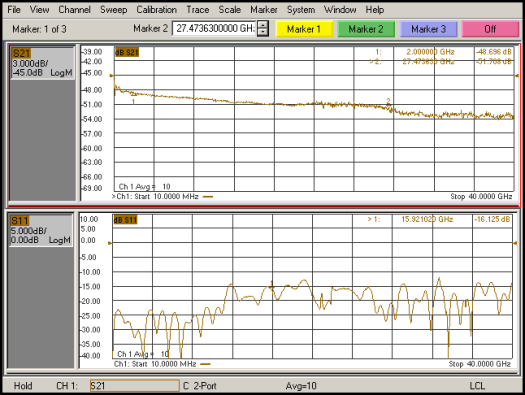Click marker 2 on the S21 trace
Viewport: 525px width, 395px height.
[x=388, y=102]
